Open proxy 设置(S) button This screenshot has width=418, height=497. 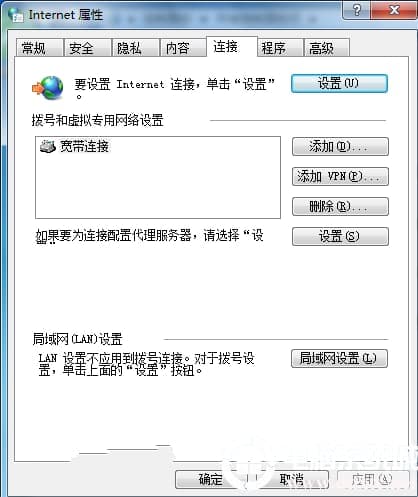pyautogui.click(x=340, y=237)
